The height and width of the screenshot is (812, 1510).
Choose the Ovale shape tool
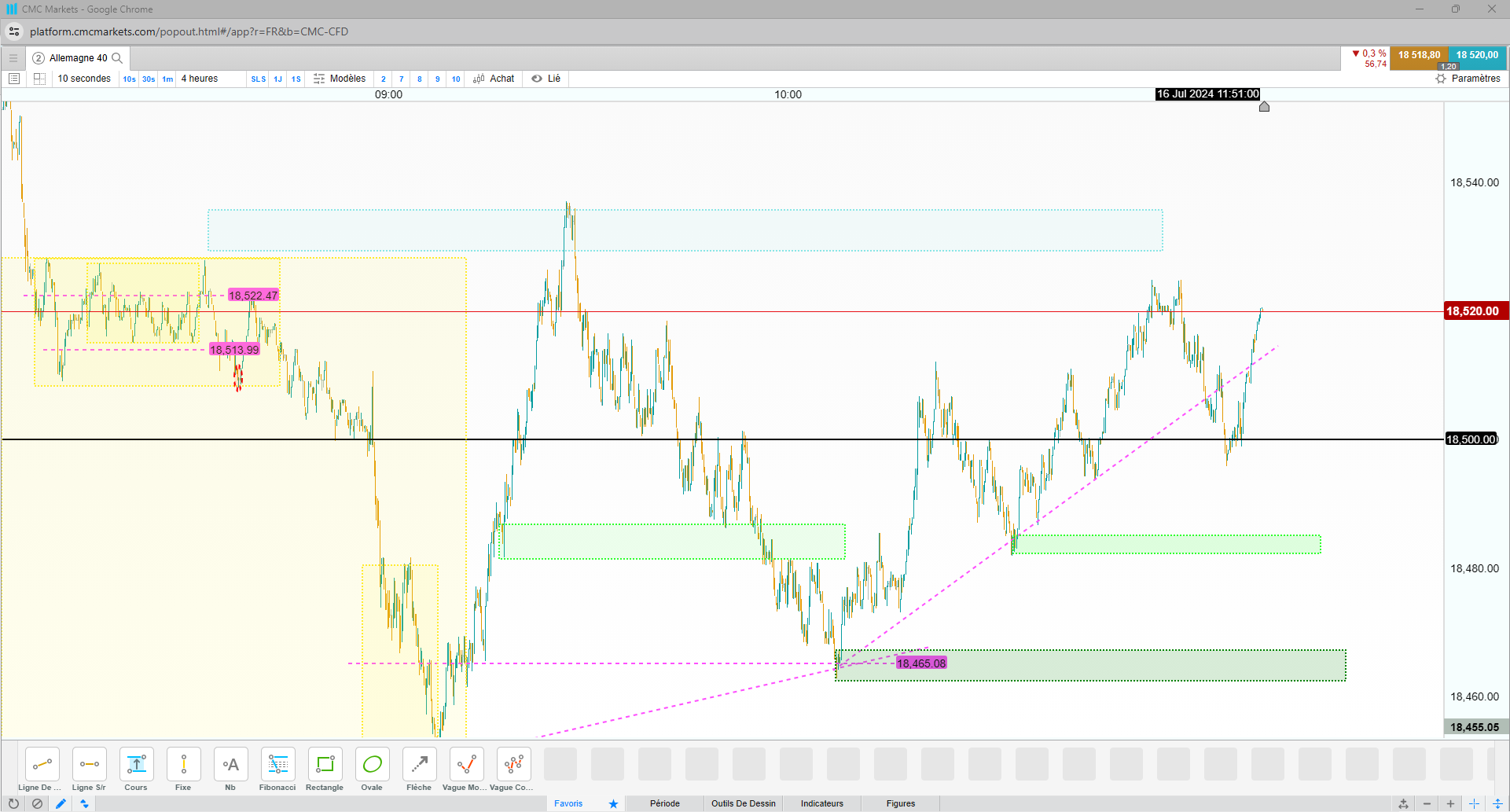click(372, 769)
